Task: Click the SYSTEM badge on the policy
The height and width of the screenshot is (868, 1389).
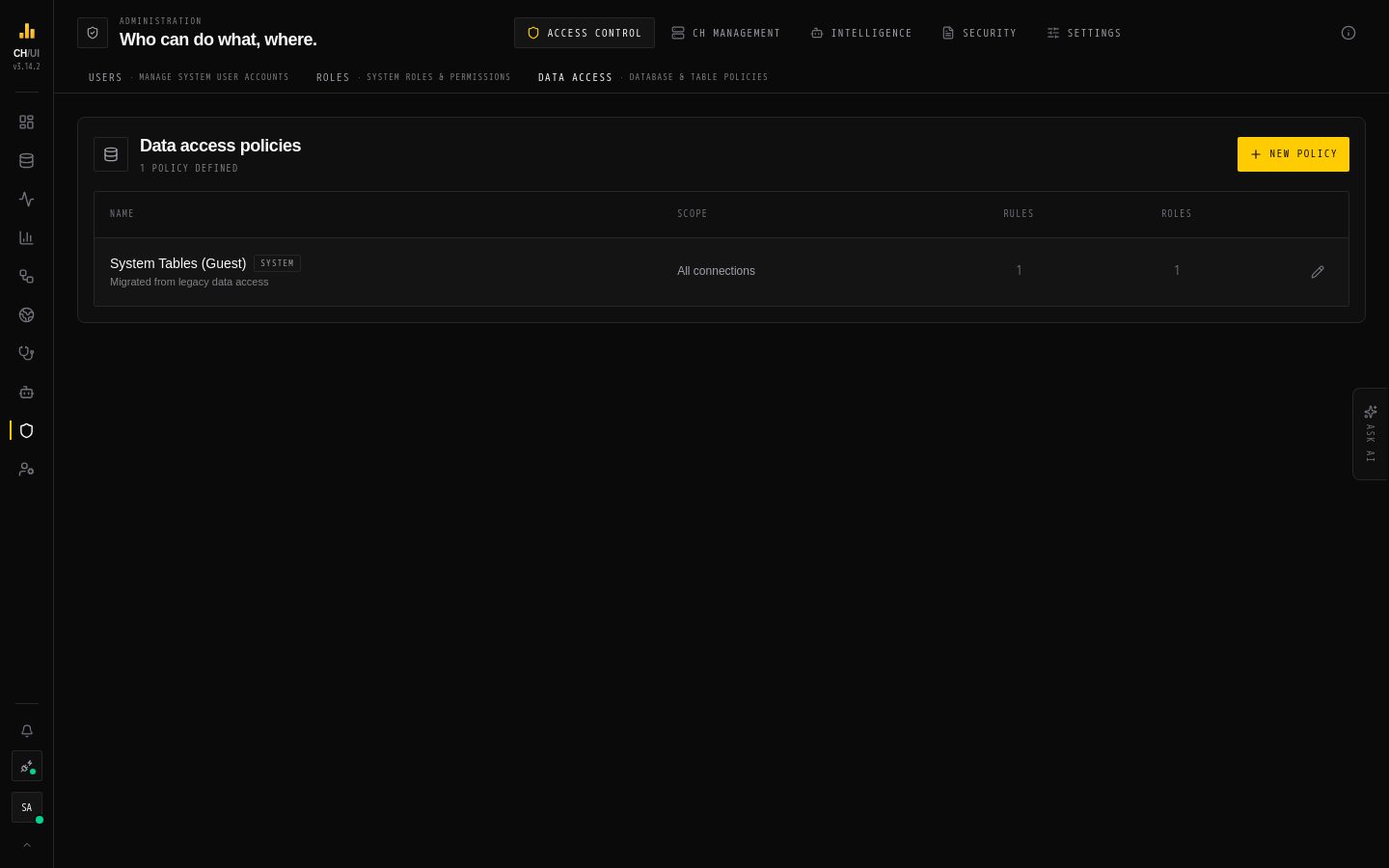Action: coord(277,263)
